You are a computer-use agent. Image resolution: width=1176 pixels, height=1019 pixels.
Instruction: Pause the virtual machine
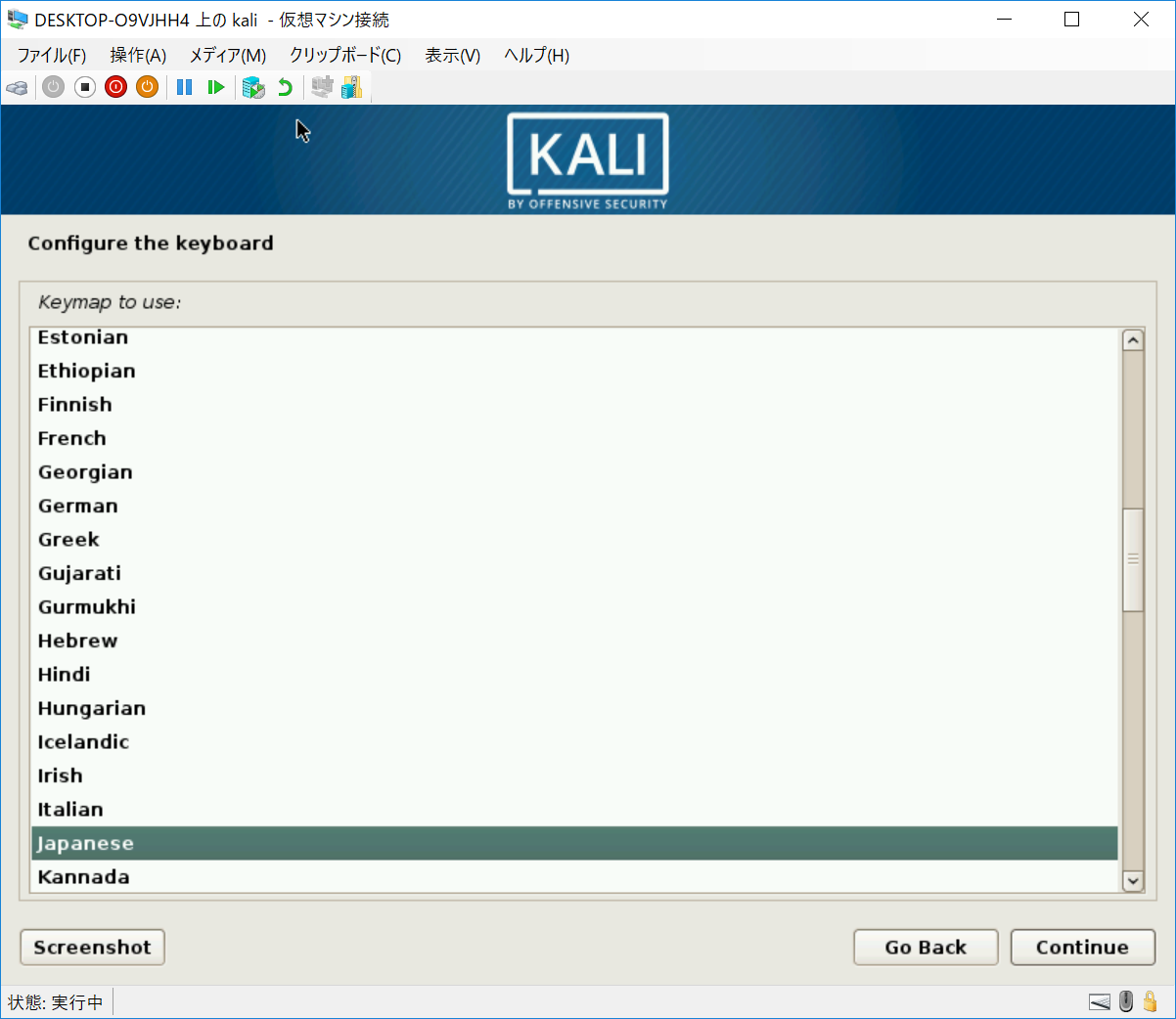(184, 88)
